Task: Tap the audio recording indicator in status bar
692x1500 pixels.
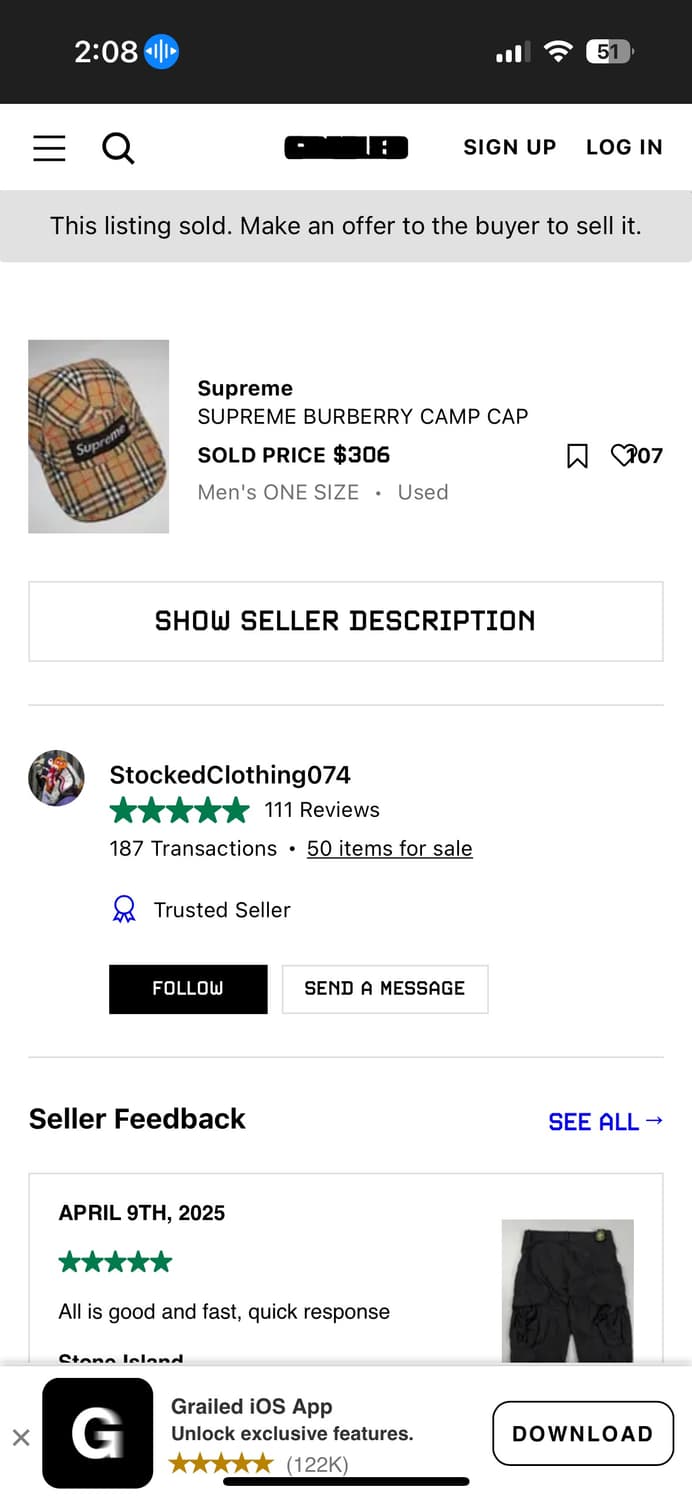Action: pyautogui.click(x=161, y=51)
